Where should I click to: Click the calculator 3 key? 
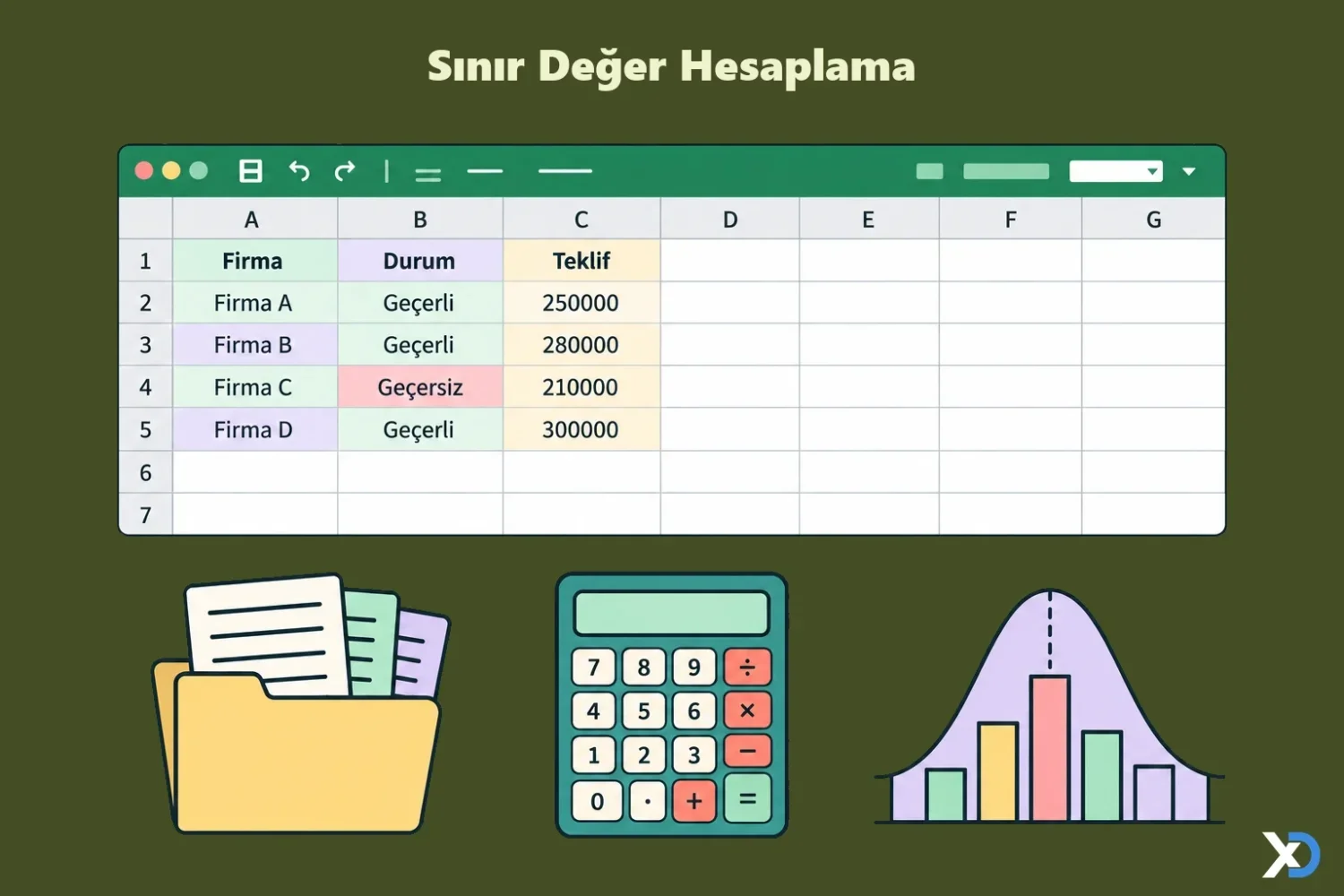tap(694, 755)
